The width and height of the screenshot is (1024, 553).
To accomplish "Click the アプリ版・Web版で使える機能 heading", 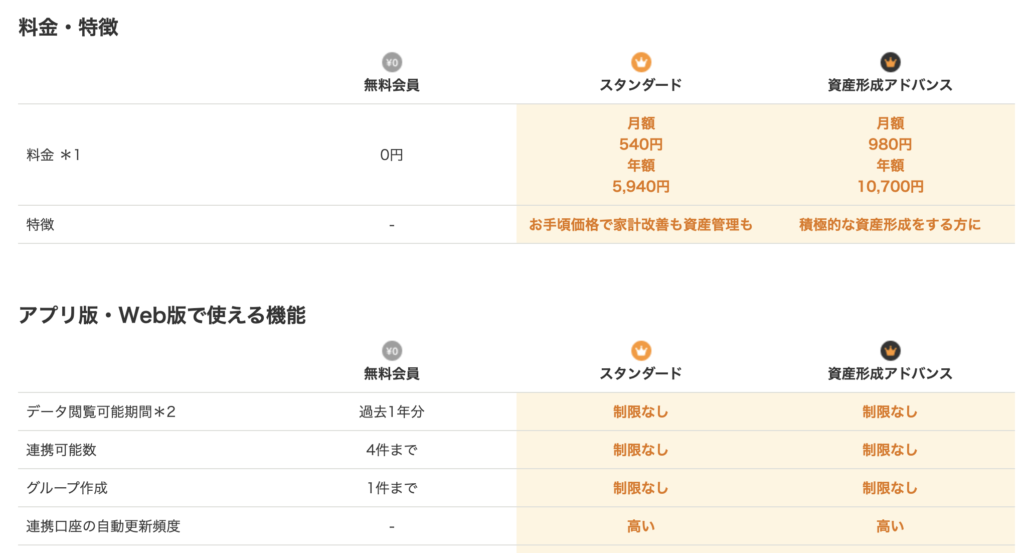I will [x=162, y=315].
